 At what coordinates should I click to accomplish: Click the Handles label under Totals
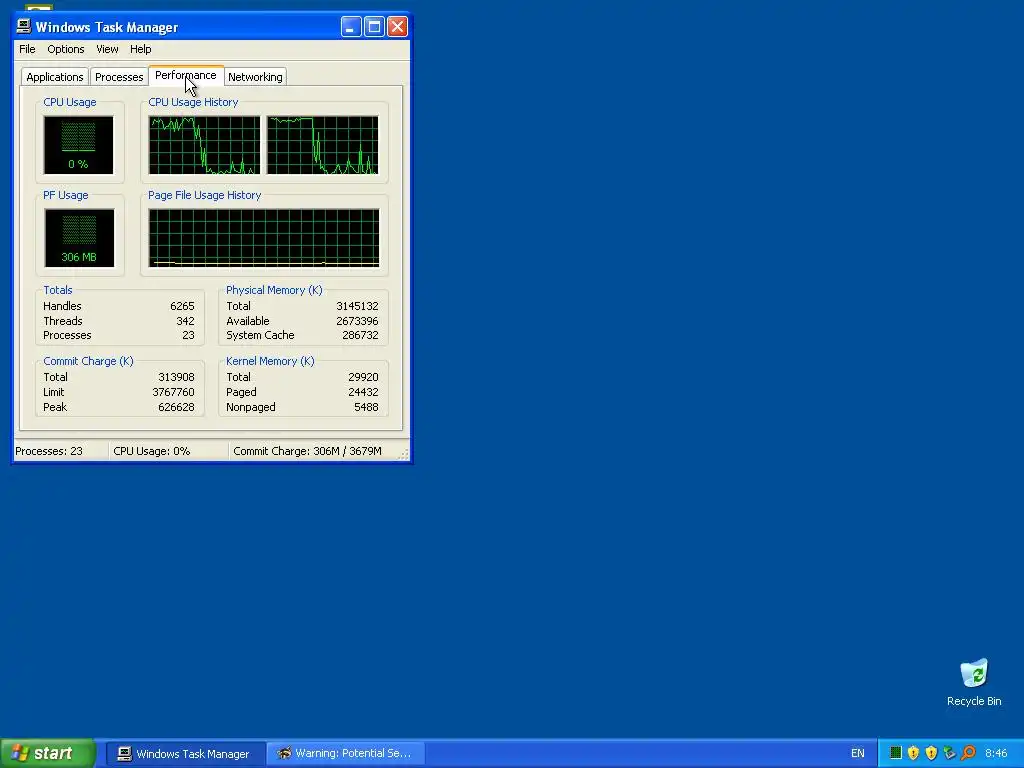(62, 306)
